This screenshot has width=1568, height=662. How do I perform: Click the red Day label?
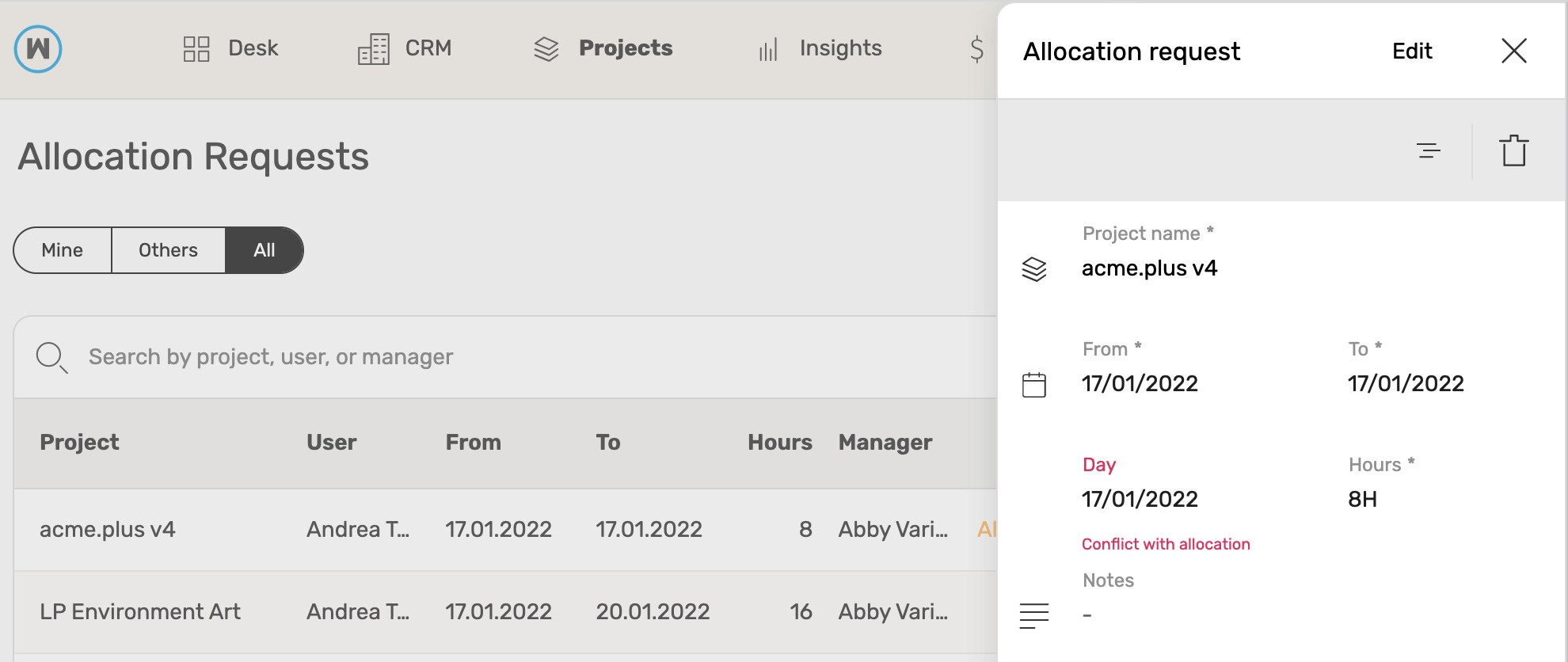1099,465
